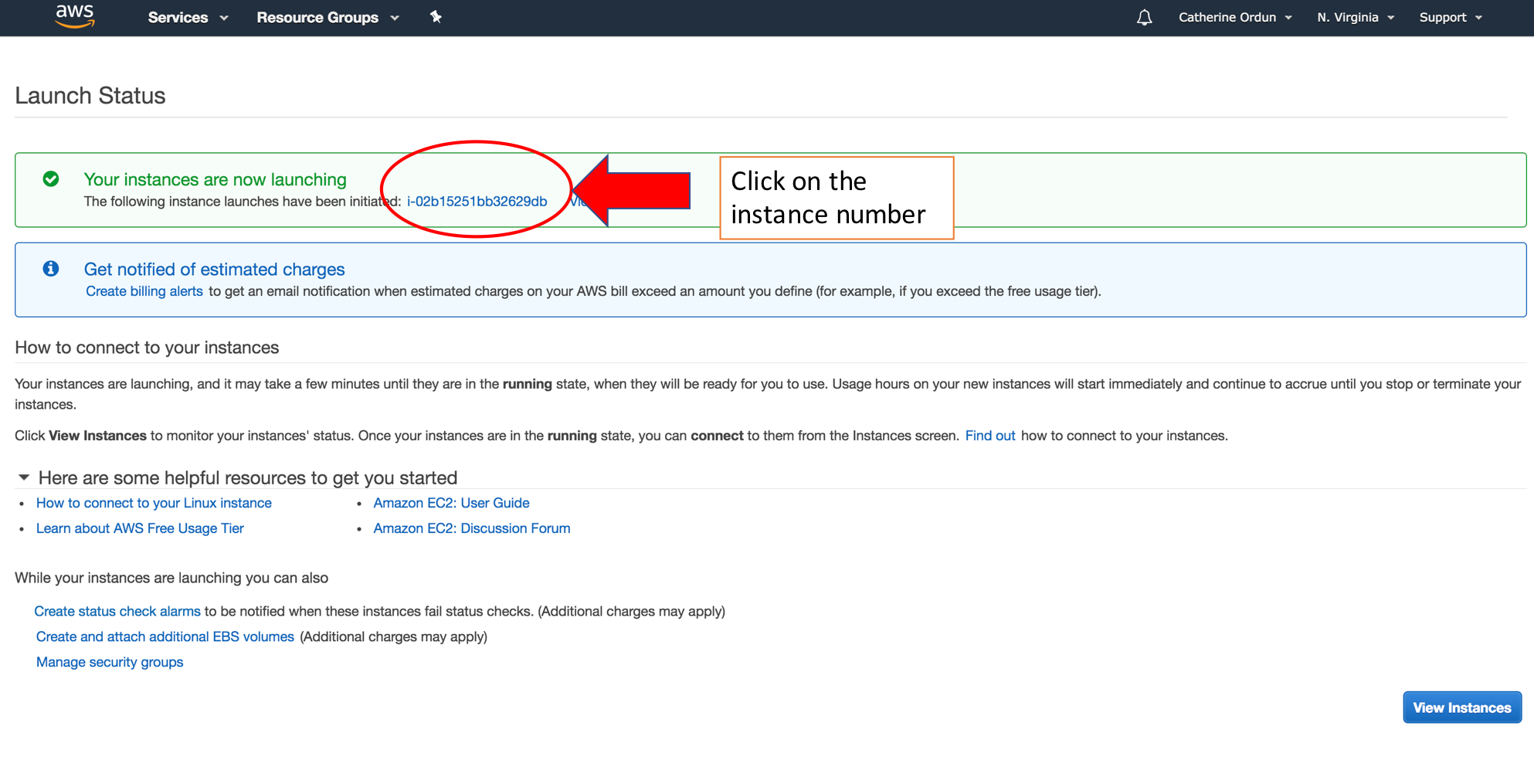Open the Services menu

[x=188, y=18]
